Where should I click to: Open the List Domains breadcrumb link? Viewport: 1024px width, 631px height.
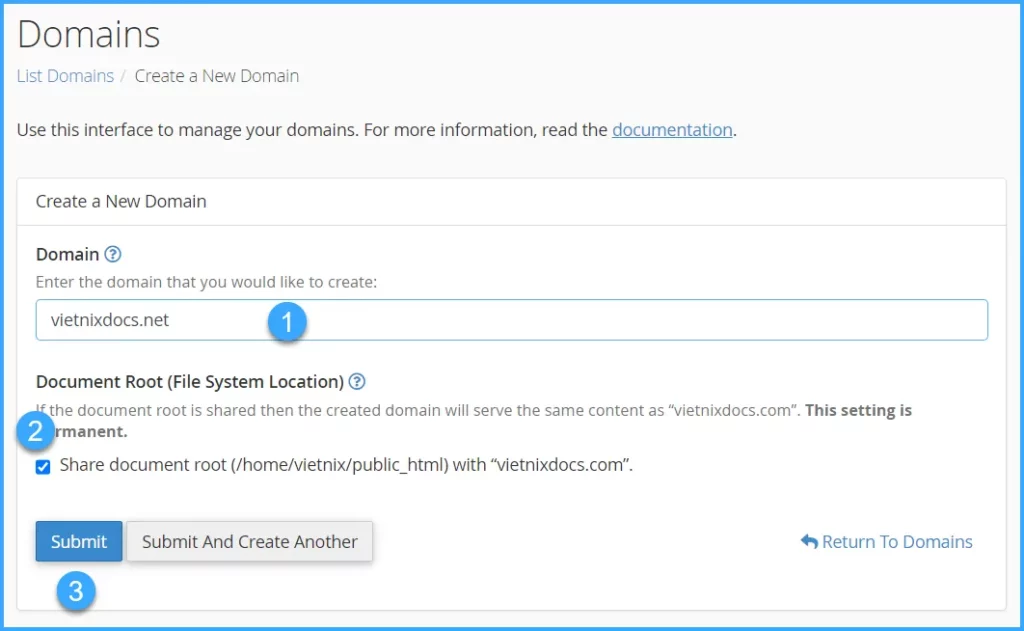click(65, 76)
